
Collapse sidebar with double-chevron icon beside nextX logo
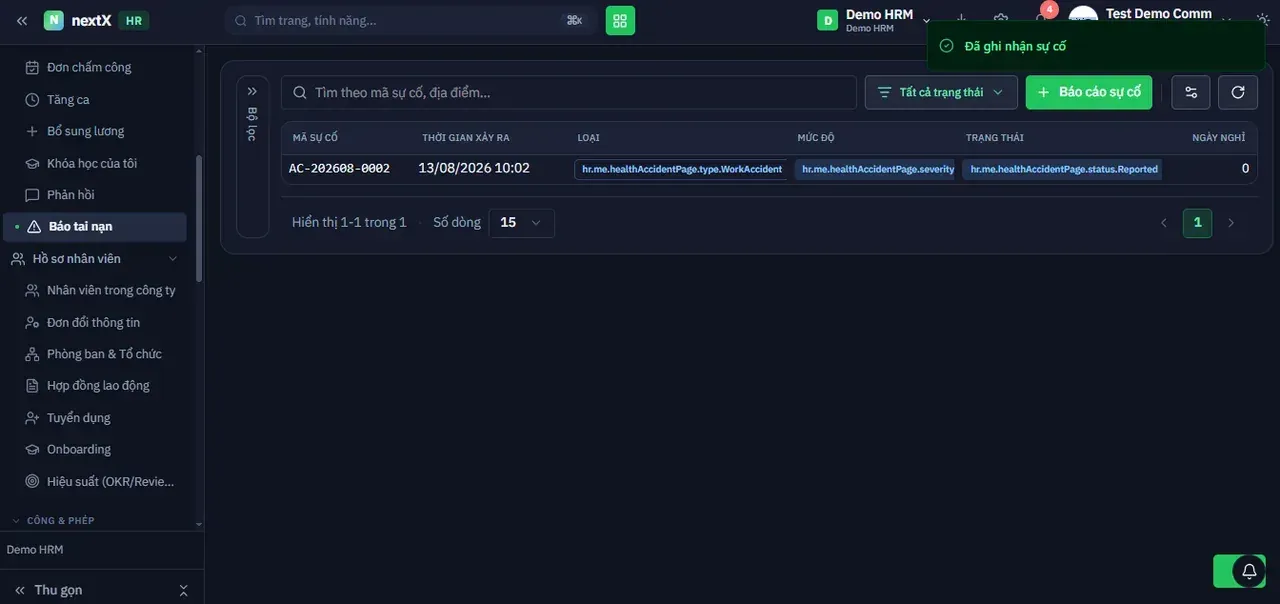coord(22,20)
